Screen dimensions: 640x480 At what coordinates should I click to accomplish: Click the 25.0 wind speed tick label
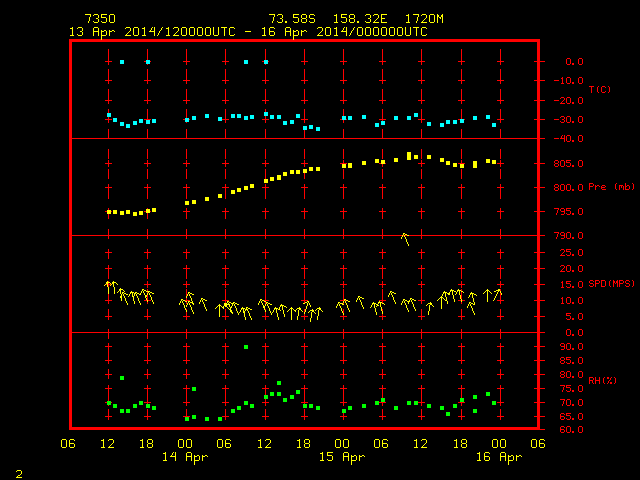571,253
